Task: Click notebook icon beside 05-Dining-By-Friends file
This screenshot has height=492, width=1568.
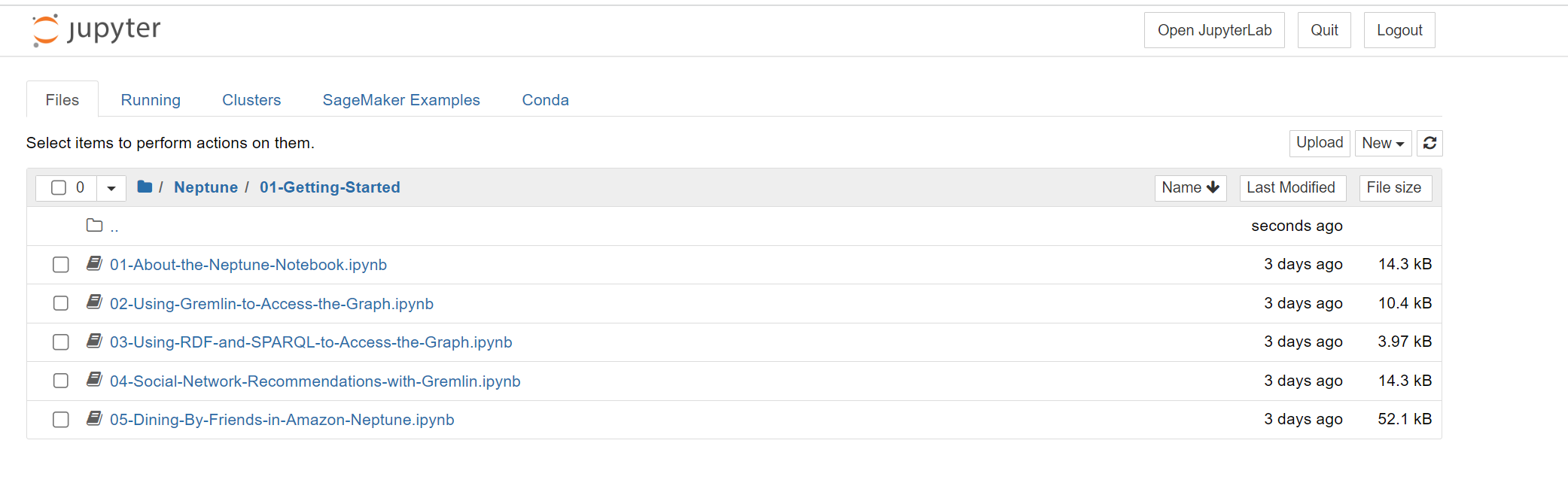Action: (x=94, y=418)
